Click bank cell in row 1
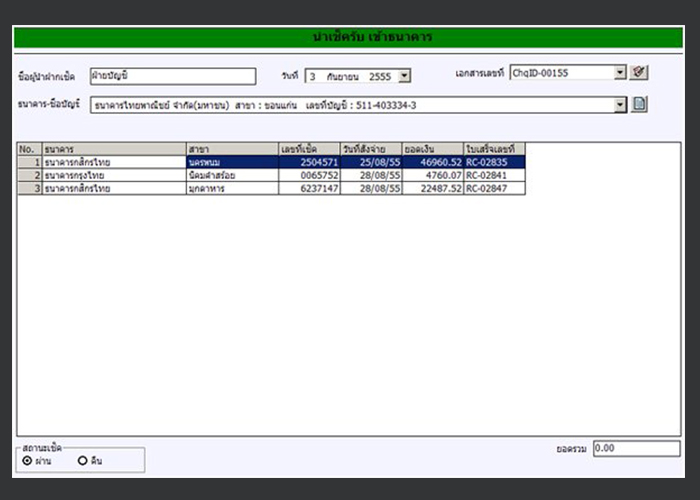This screenshot has width=700, height=500. (x=114, y=162)
